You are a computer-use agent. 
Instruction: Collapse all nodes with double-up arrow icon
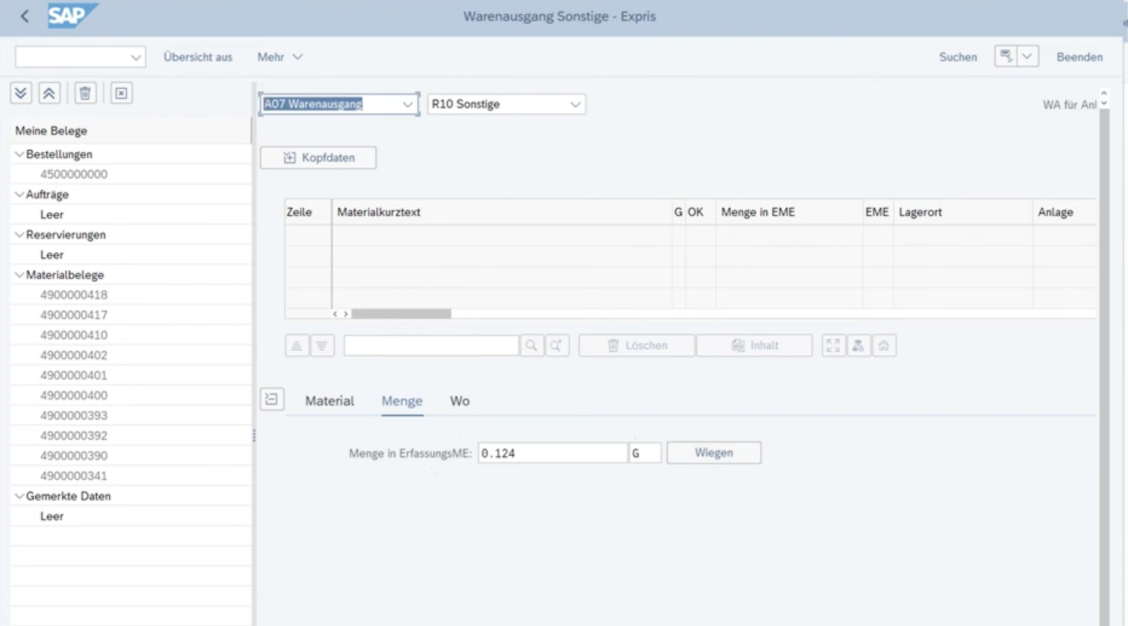(48, 92)
